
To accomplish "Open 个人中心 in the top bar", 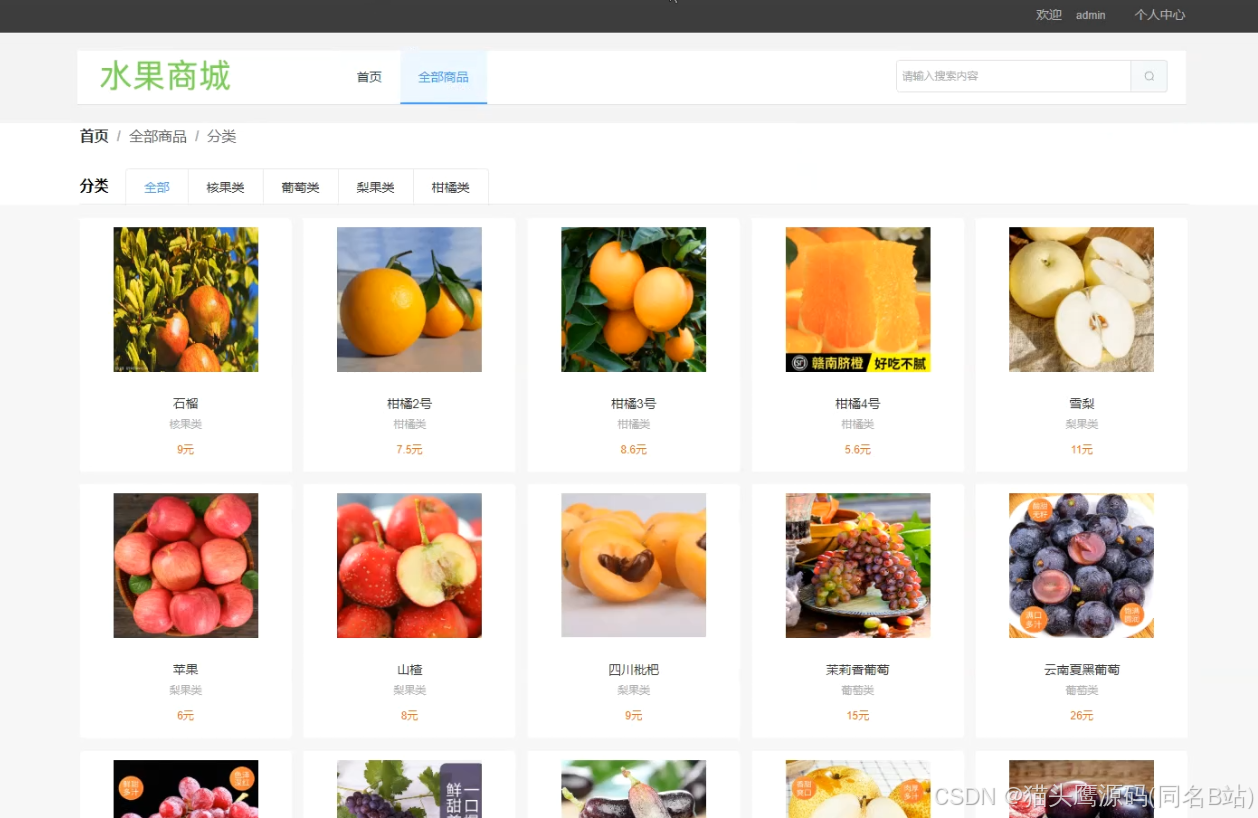I will click(x=1160, y=15).
